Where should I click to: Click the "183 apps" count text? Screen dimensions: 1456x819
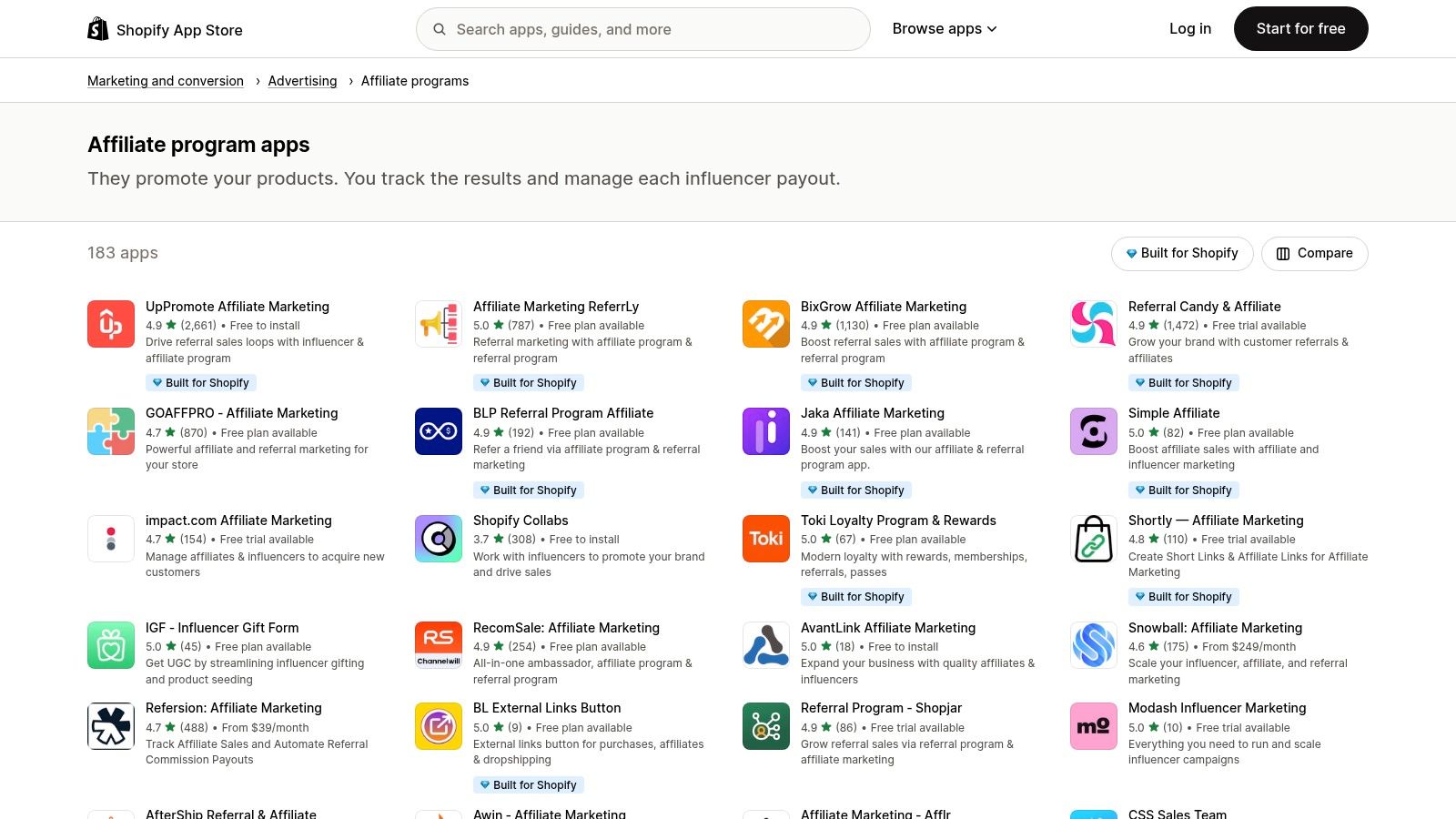123,253
